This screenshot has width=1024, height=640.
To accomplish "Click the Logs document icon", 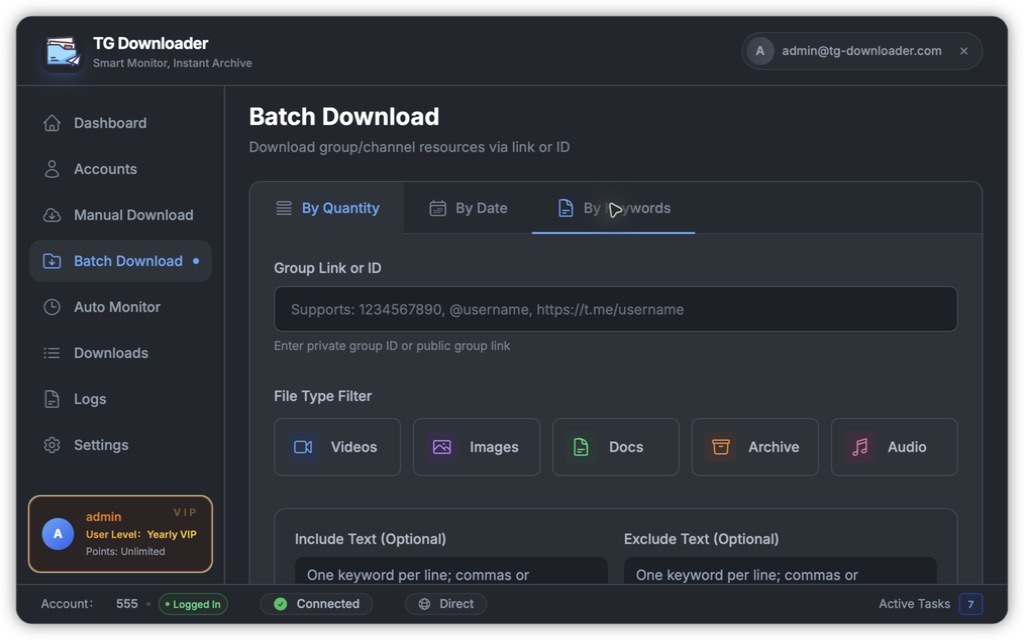I will pyautogui.click(x=52, y=399).
